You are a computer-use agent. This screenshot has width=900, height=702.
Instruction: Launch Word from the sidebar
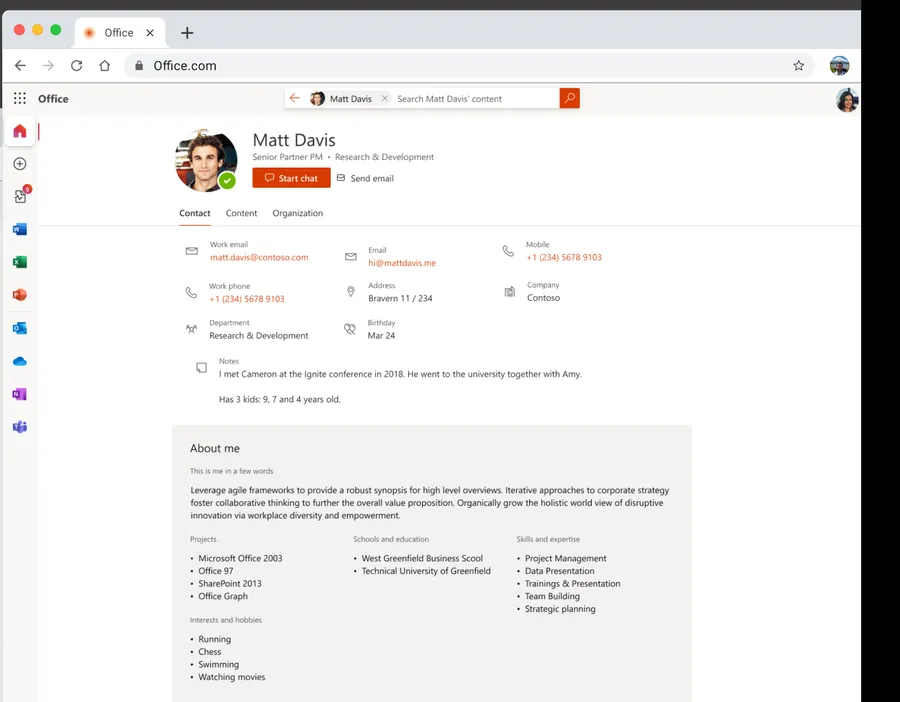coord(20,229)
